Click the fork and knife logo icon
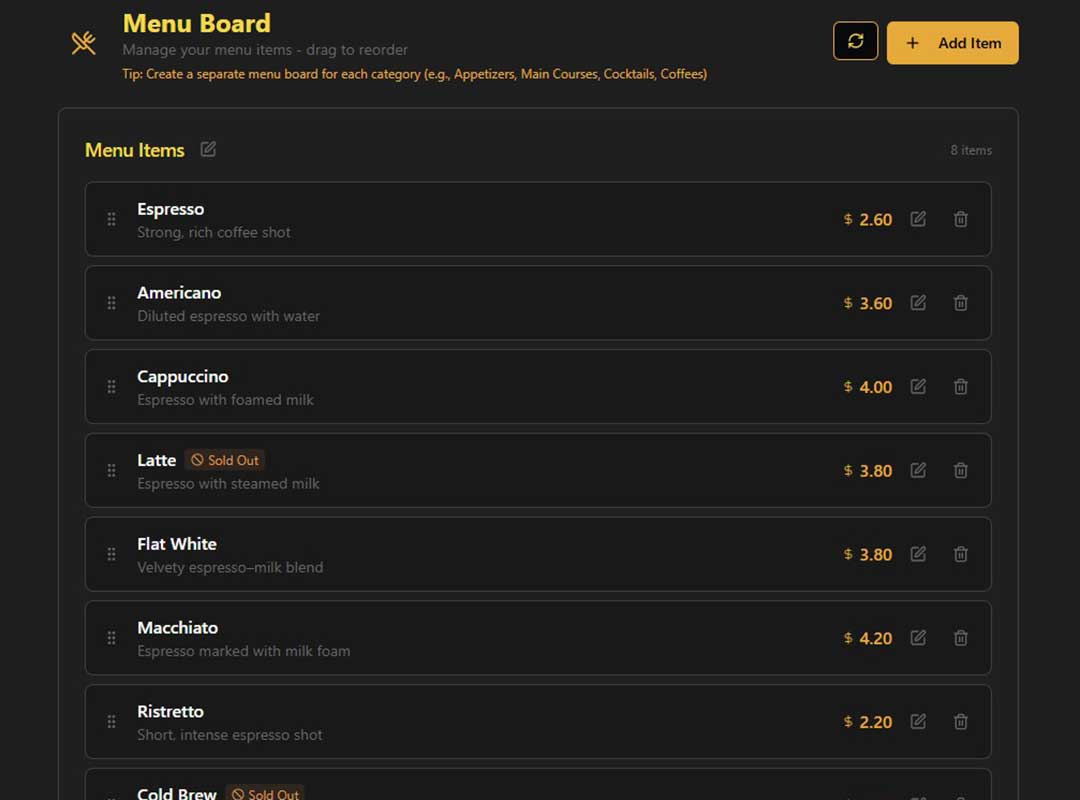 point(84,42)
